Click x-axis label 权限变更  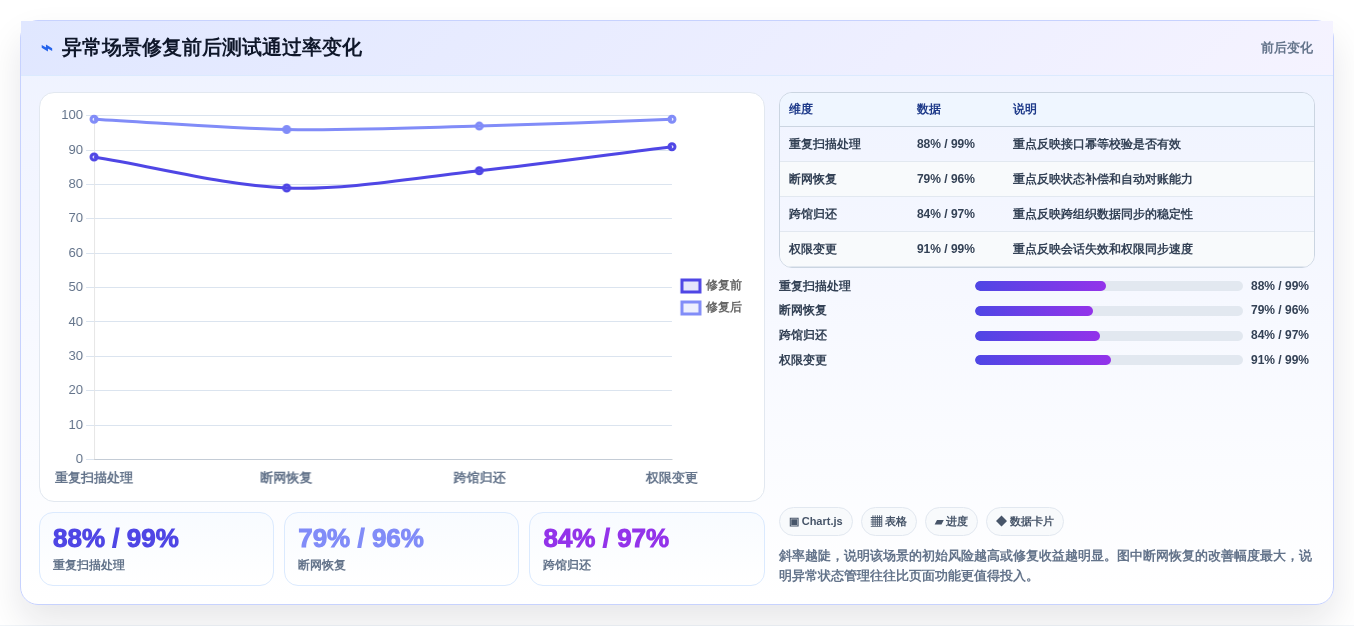[x=672, y=478]
